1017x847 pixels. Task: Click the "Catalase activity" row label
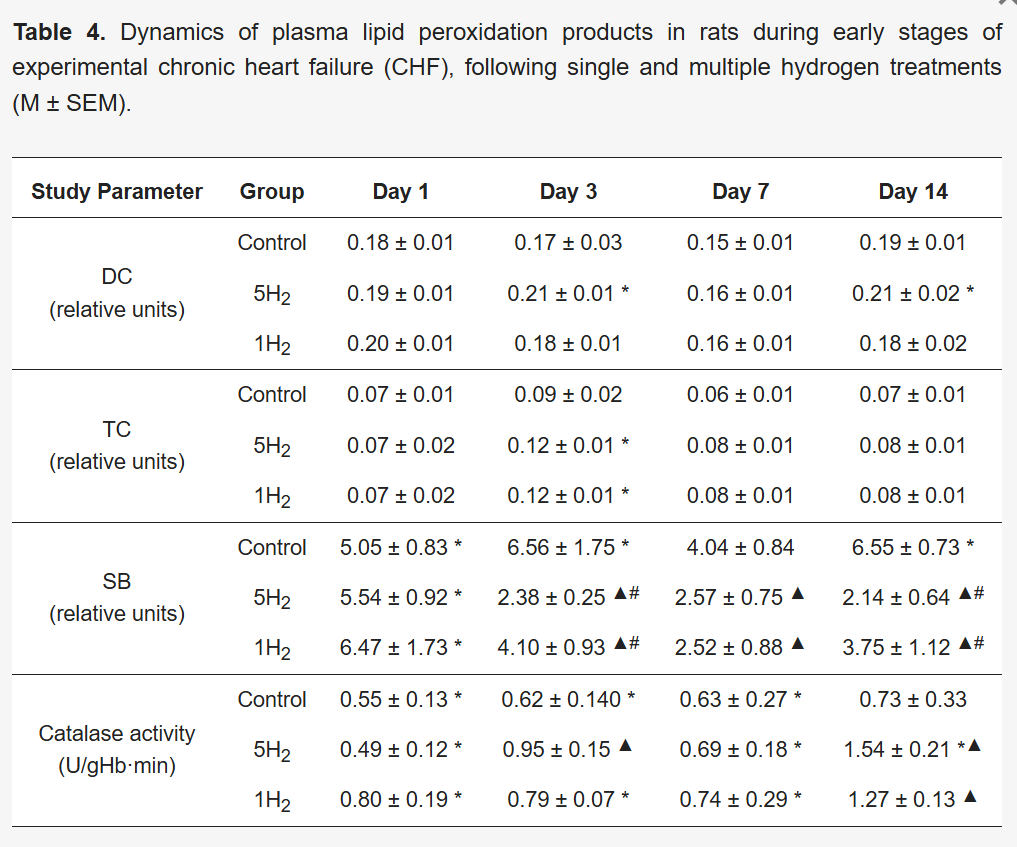click(x=117, y=734)
